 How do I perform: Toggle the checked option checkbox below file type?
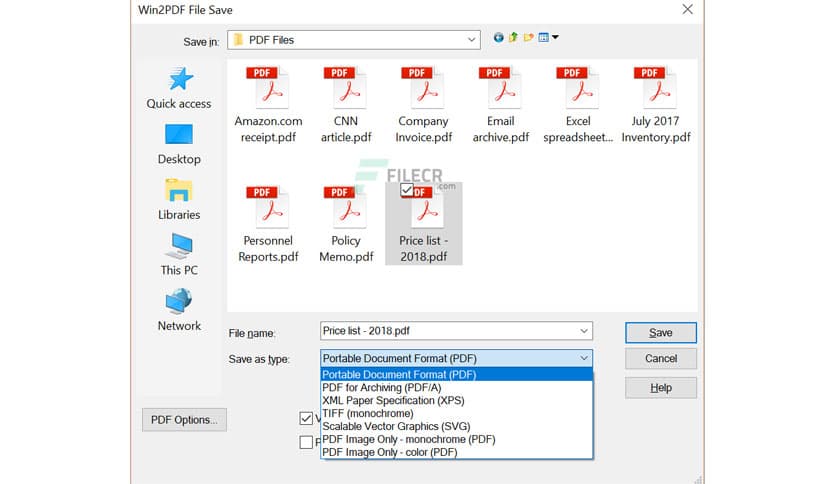(306, 418)
